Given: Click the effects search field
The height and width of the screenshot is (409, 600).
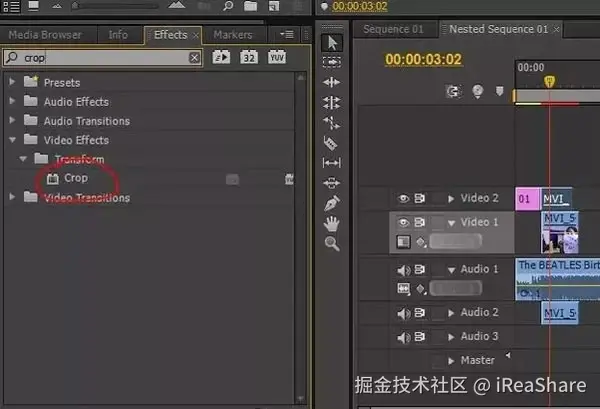Looking at the screenshot, I should click(x=103, y=58).
